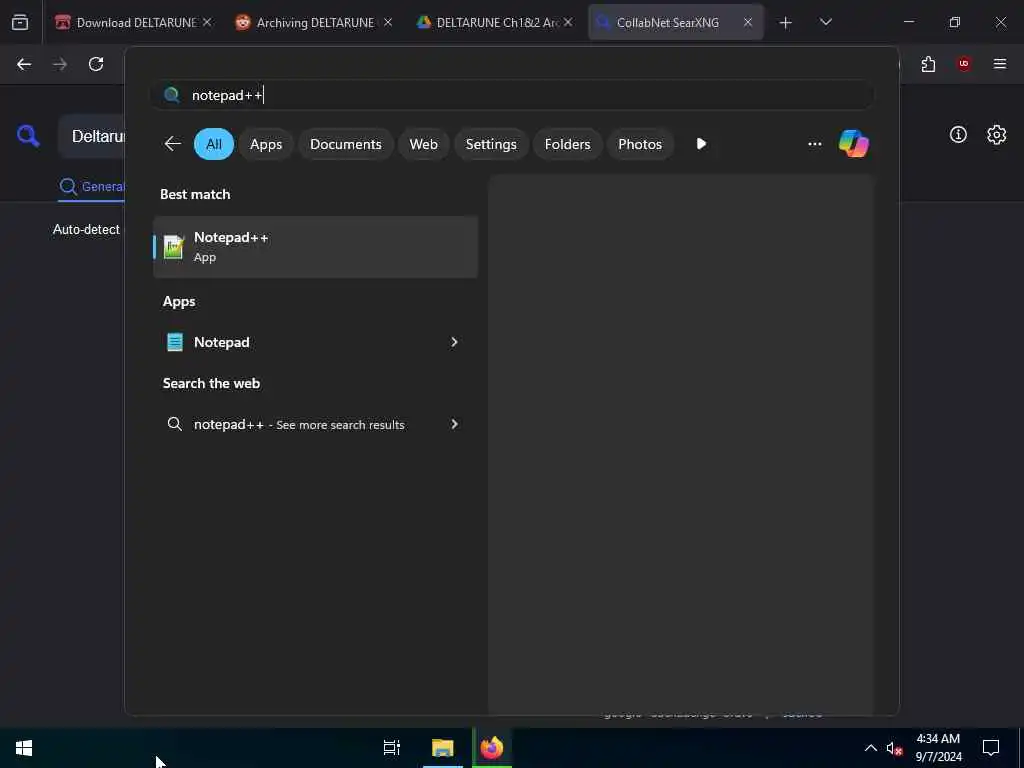The width and height of the screenshot is (1024, 768).
Task: Reload the current page
Action: (96, 64)
